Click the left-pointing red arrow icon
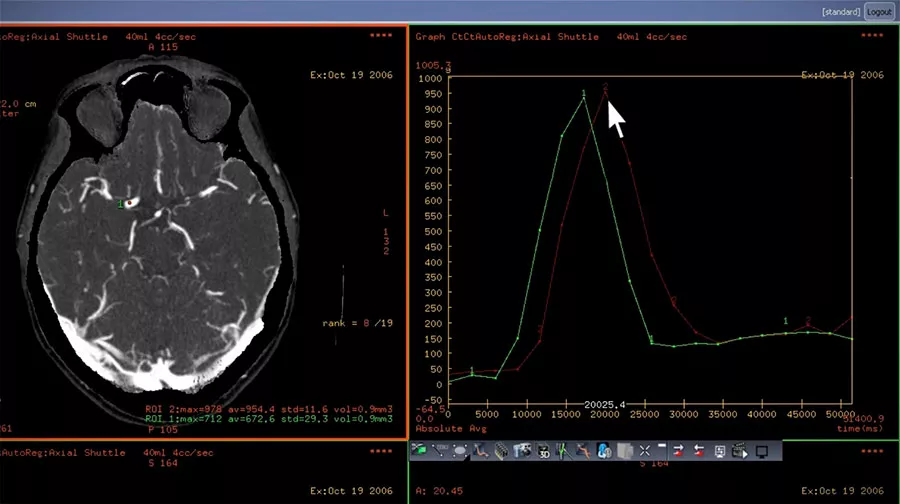The height and width of the screenshot is (504, 900). pyautogui.click(x=699, y=451)
